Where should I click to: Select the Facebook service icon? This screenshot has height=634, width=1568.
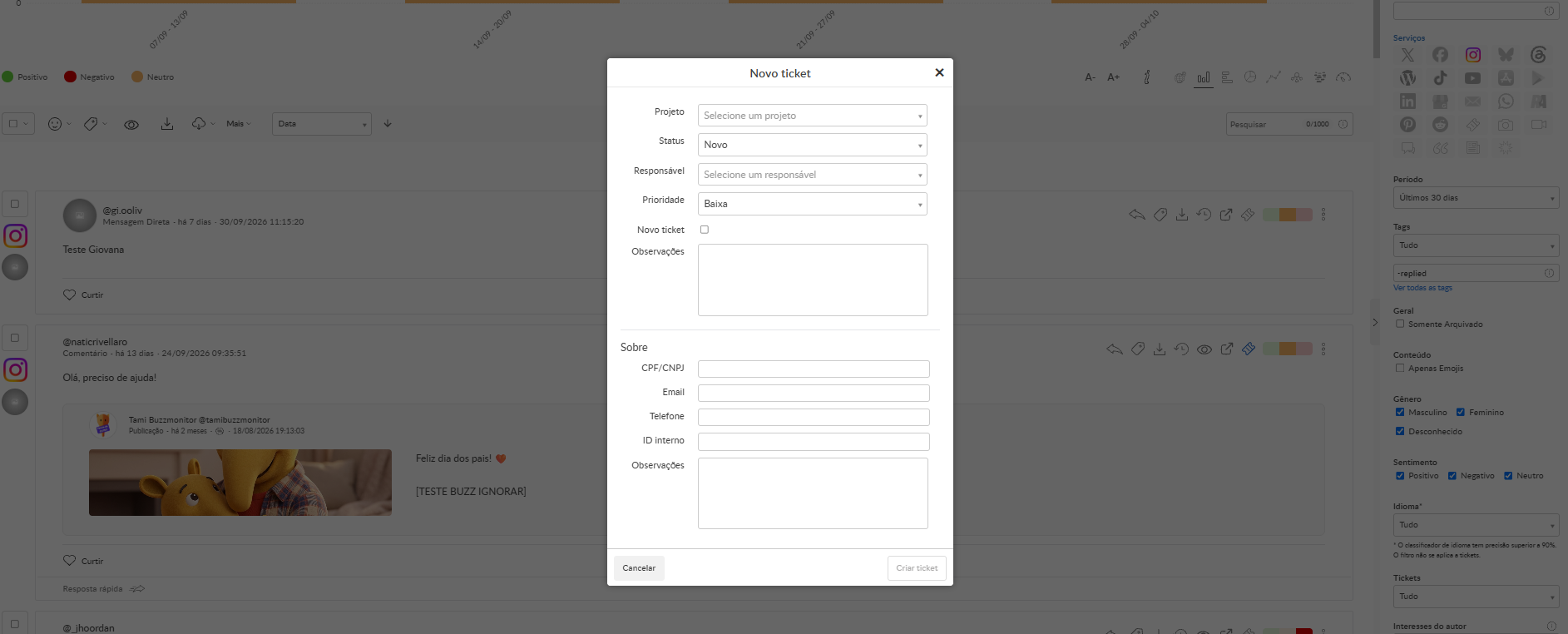1440,55
